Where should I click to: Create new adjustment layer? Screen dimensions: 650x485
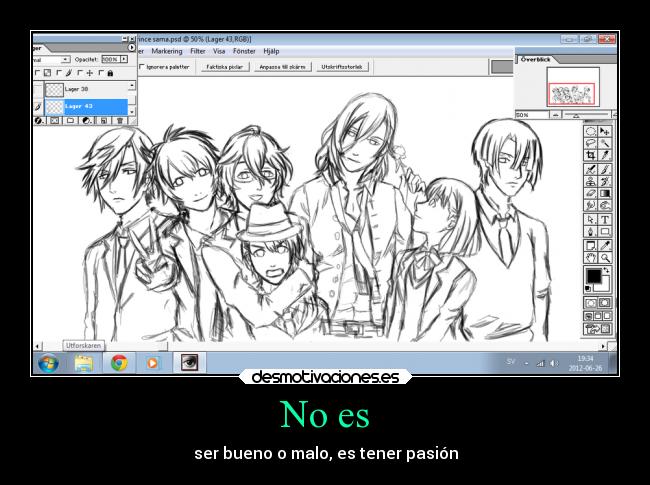click(87, 121)
